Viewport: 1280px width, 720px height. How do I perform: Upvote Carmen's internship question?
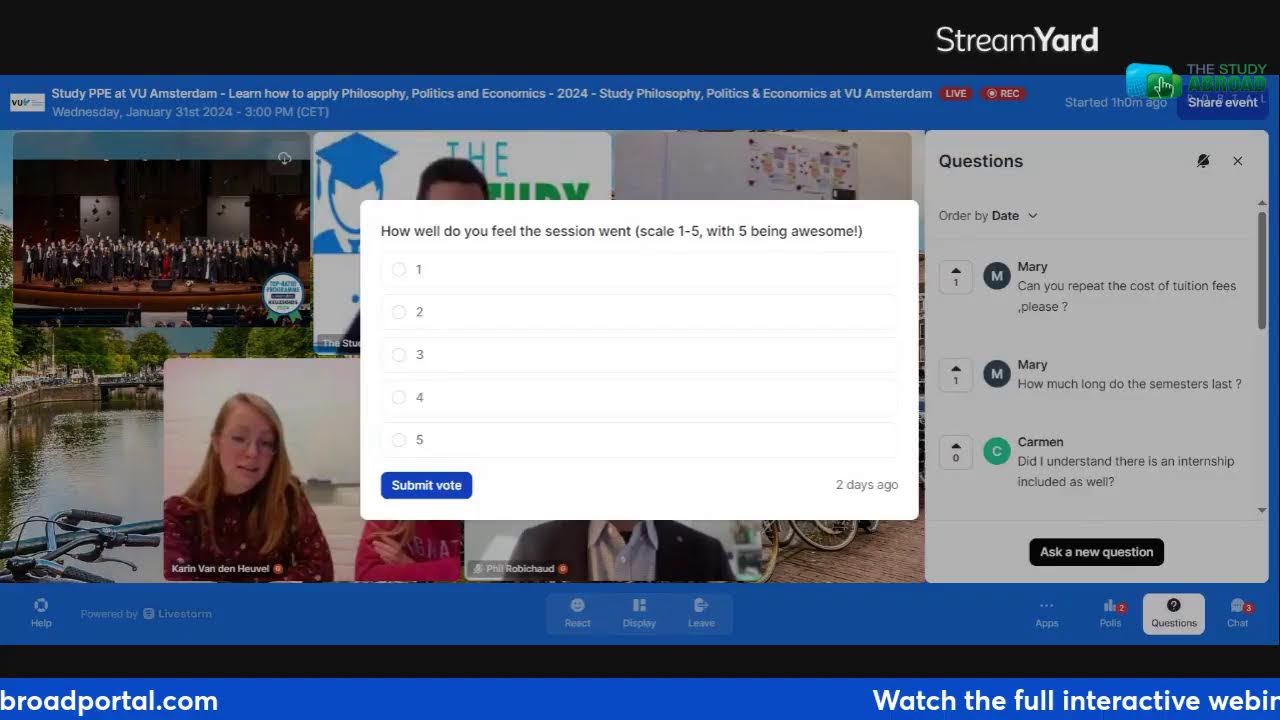pyautogui.click(x=956, y=452)
